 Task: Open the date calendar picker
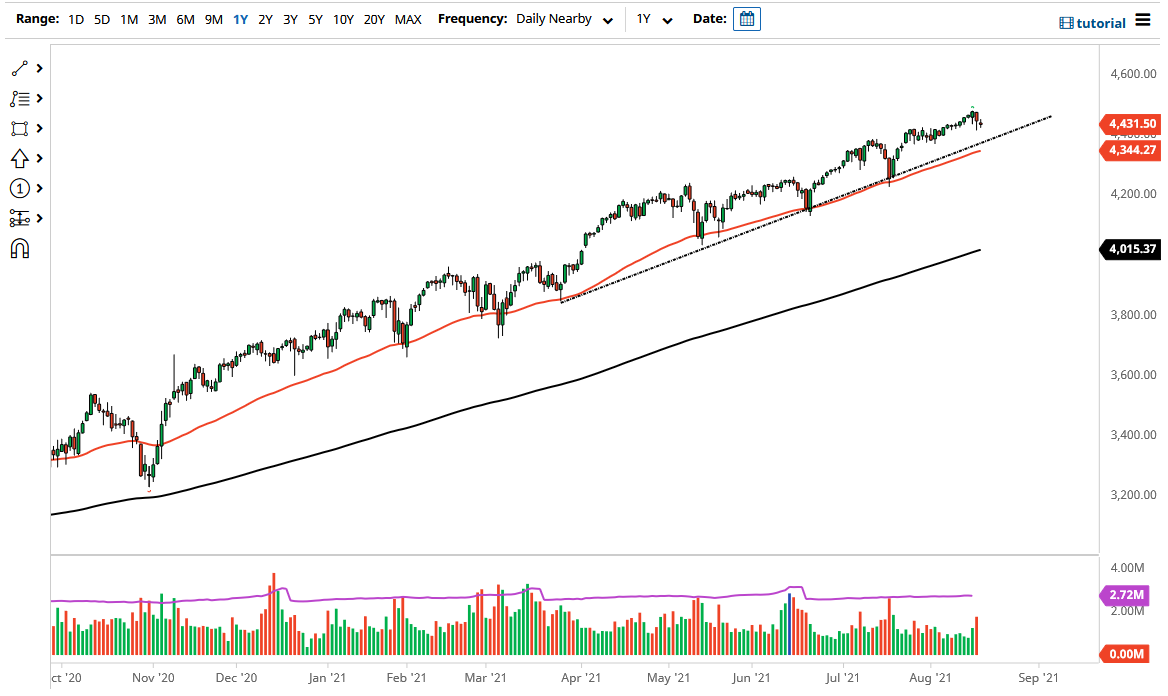[746, 19]
